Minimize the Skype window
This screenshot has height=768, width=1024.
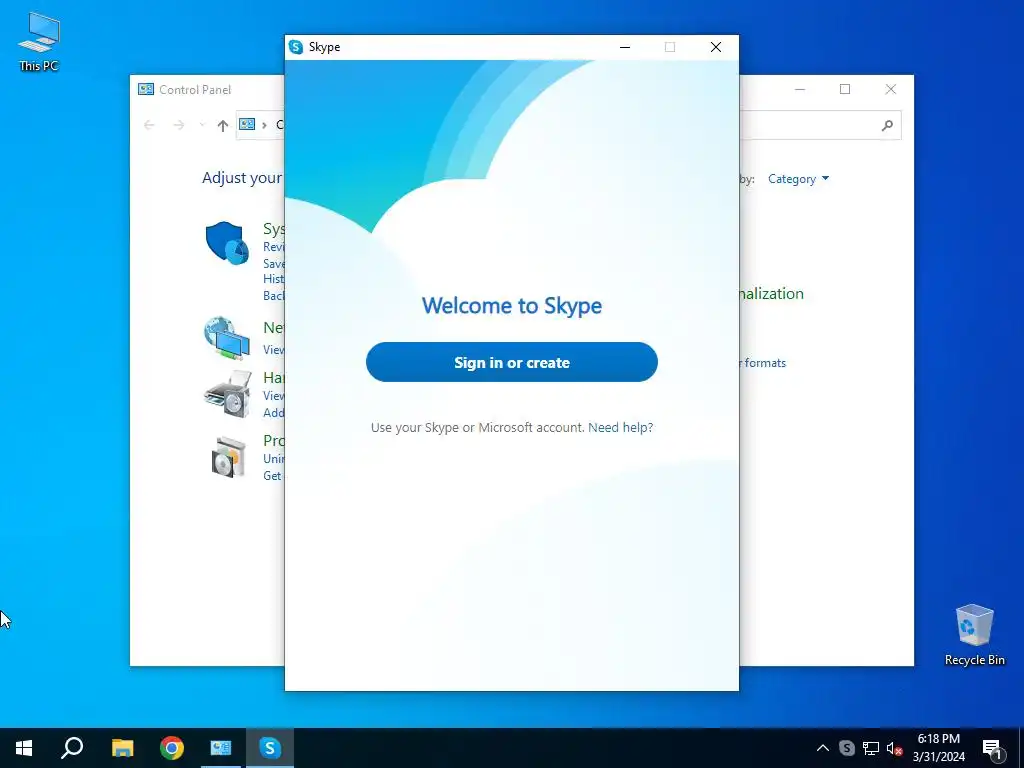point(625,47)
